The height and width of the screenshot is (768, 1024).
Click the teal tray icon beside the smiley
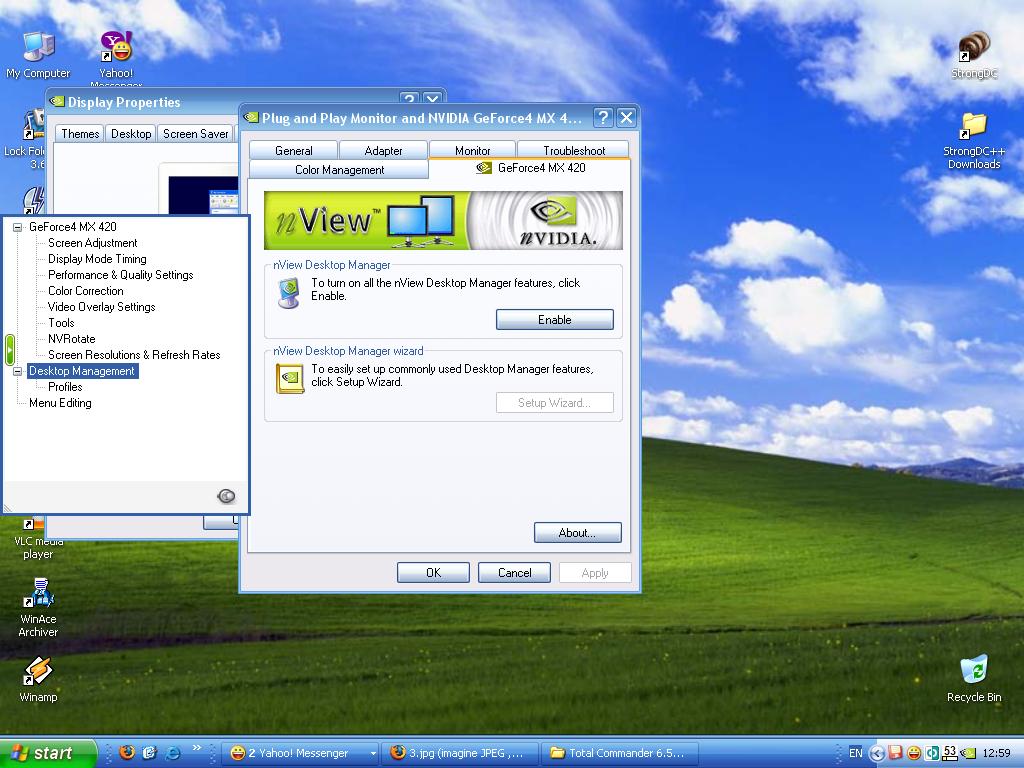tap(932, 753)
